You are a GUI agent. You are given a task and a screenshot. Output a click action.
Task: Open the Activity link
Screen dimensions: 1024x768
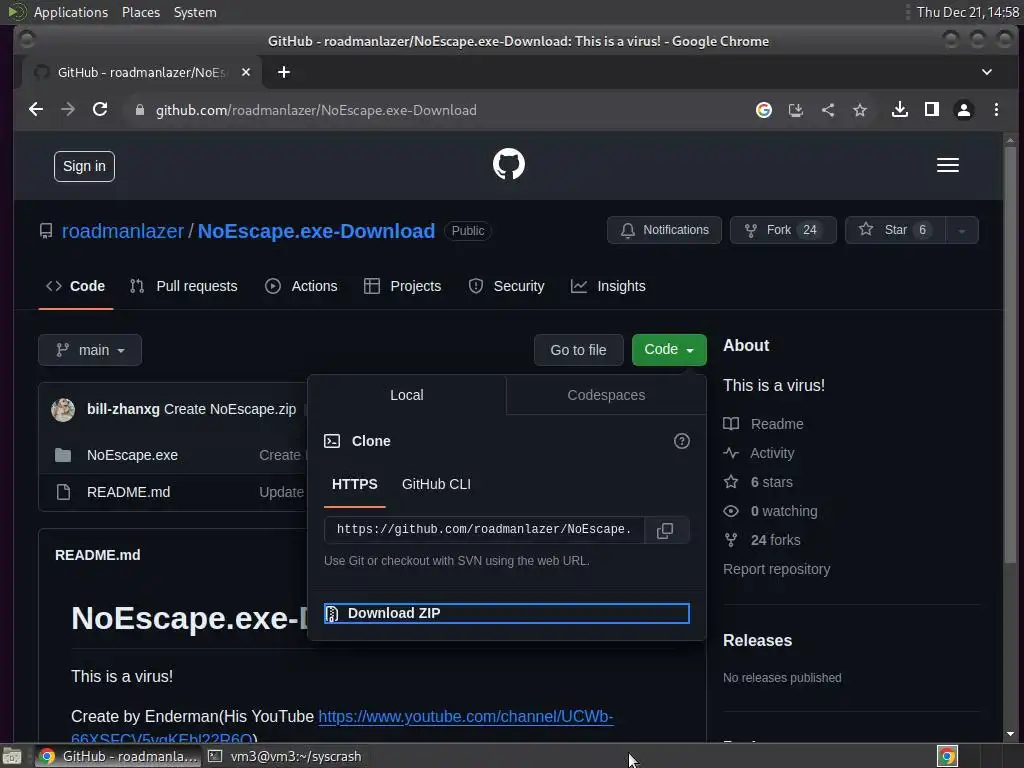point(759,453)
